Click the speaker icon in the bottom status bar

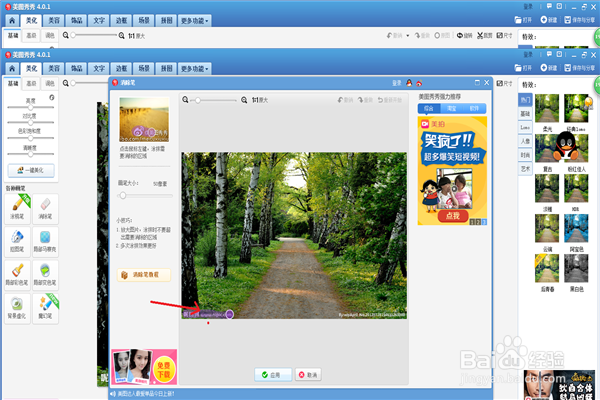tap(113, 393)
